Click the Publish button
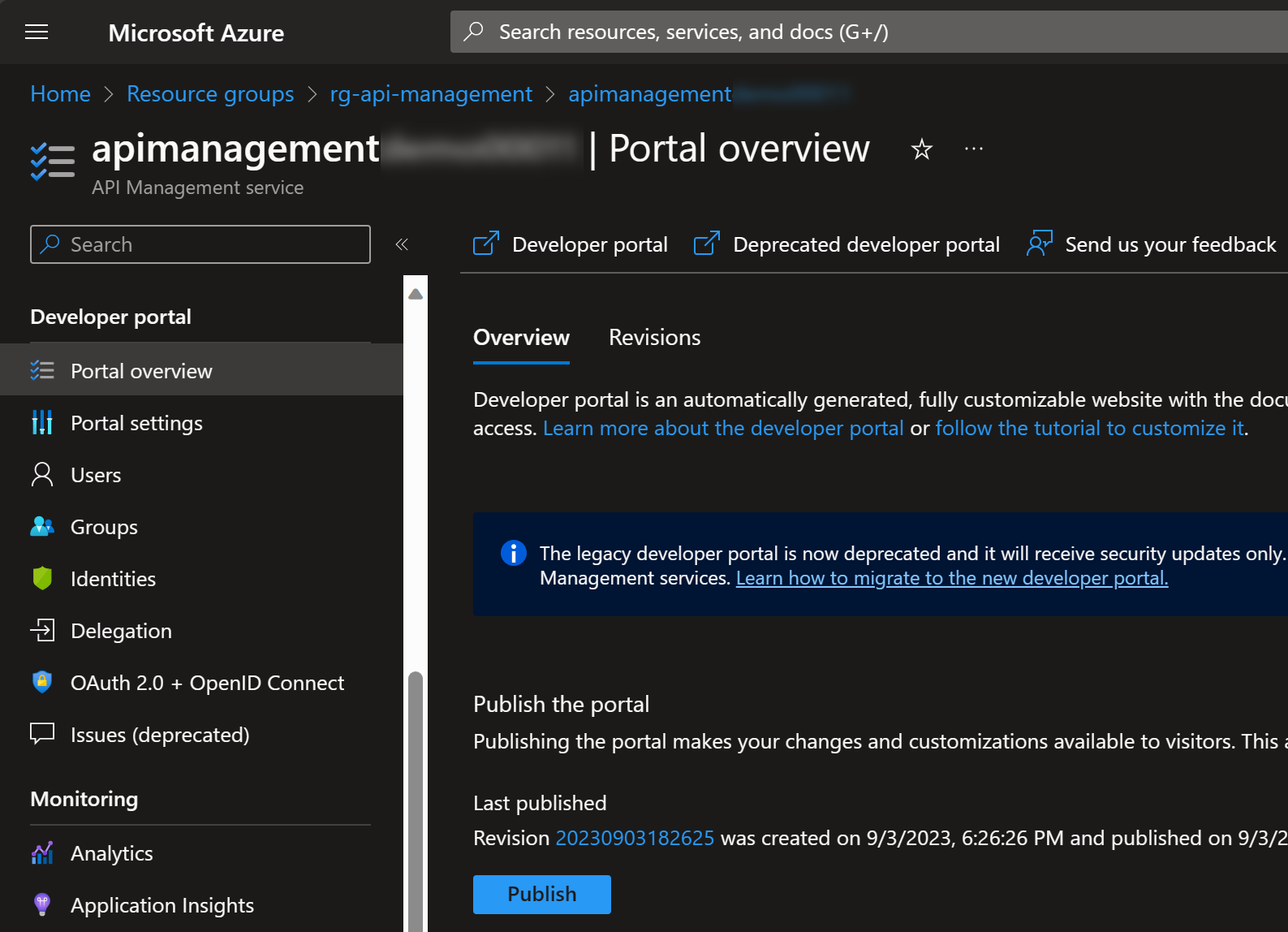The image size is (1288, 932). (x=542, y=895)
